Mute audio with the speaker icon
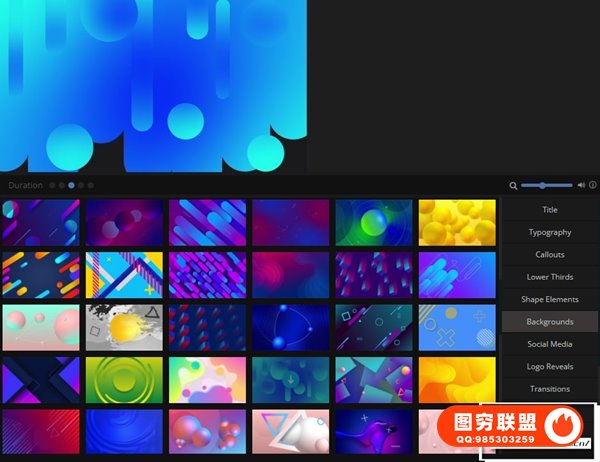 click(x=581, y=185)
